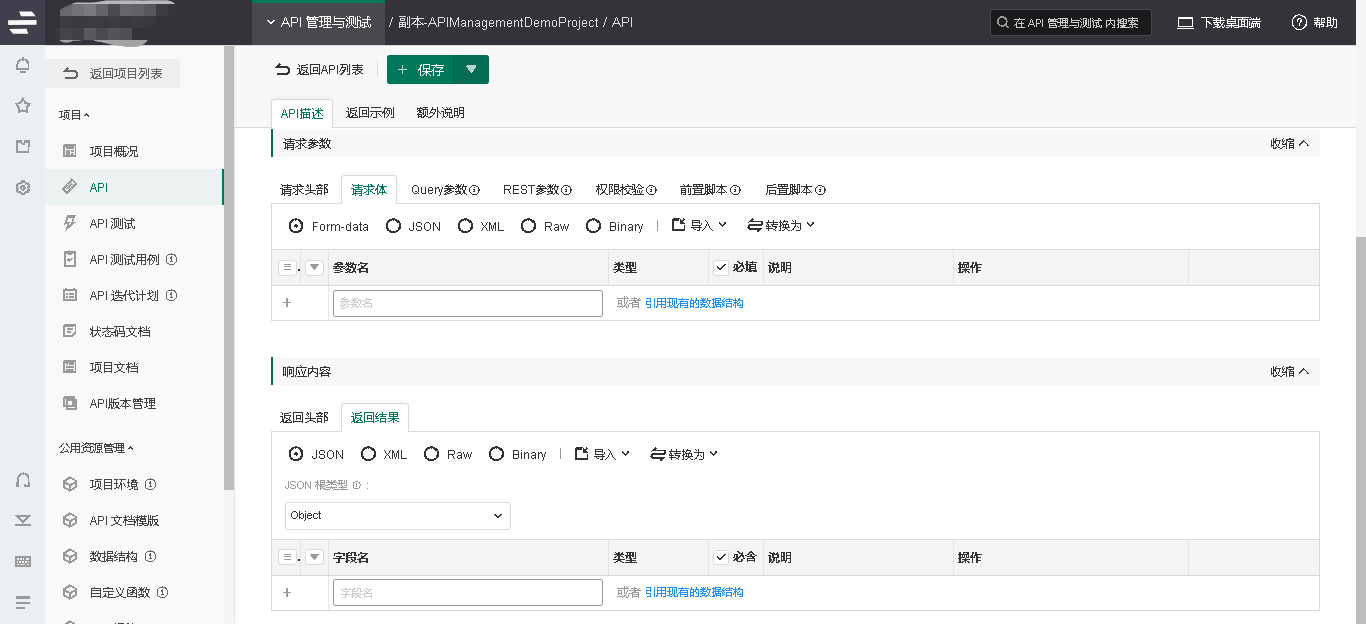Open 数据结构 in the sidebar

113,556
